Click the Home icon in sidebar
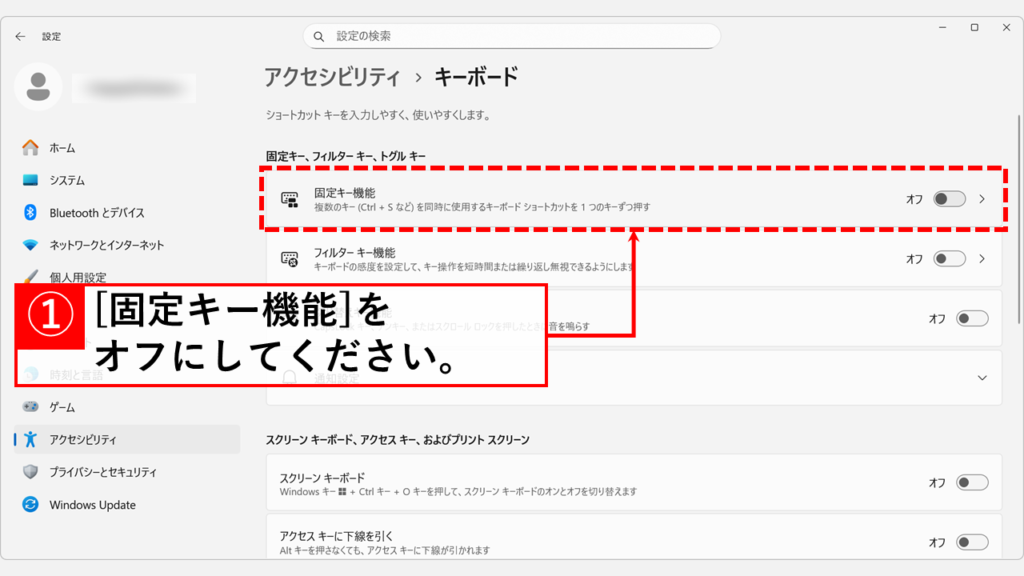 click(30, 148)
